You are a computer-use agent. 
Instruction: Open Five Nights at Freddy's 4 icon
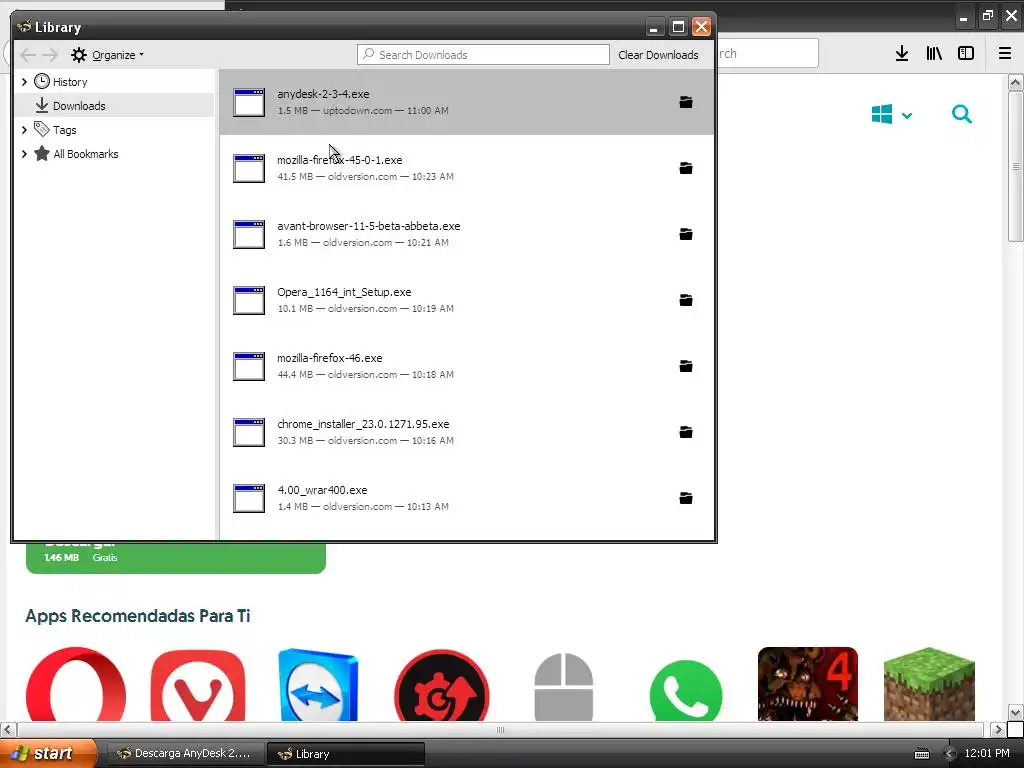[808, 684]
